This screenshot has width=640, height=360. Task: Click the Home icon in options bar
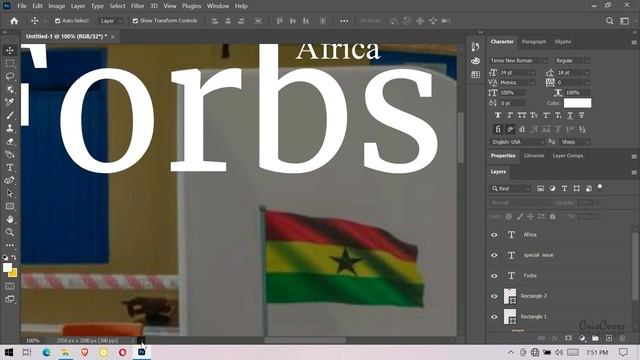tap(14, 21)
